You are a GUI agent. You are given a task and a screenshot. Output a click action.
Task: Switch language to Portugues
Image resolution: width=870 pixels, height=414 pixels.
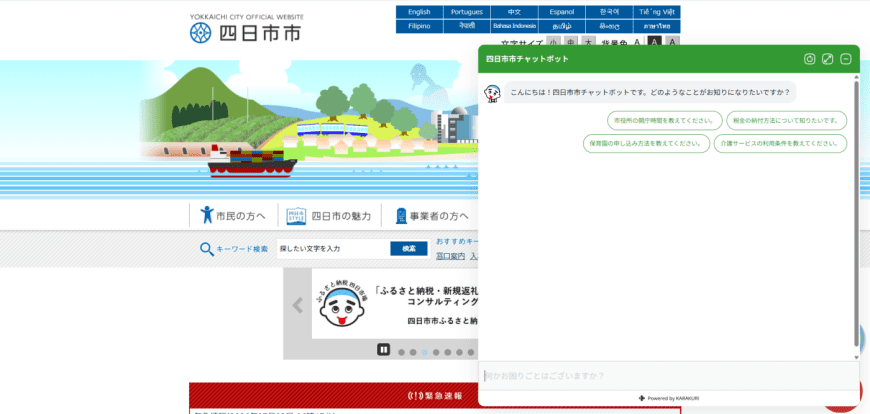pyautogui.click(x=467, y=12)
